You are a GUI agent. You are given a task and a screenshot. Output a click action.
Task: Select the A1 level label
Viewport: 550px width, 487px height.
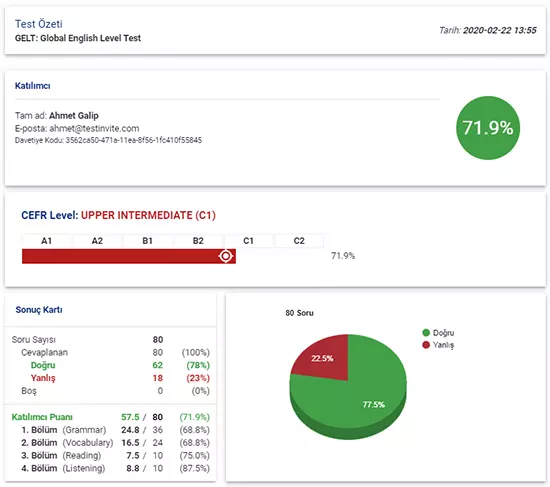(46, 241)
